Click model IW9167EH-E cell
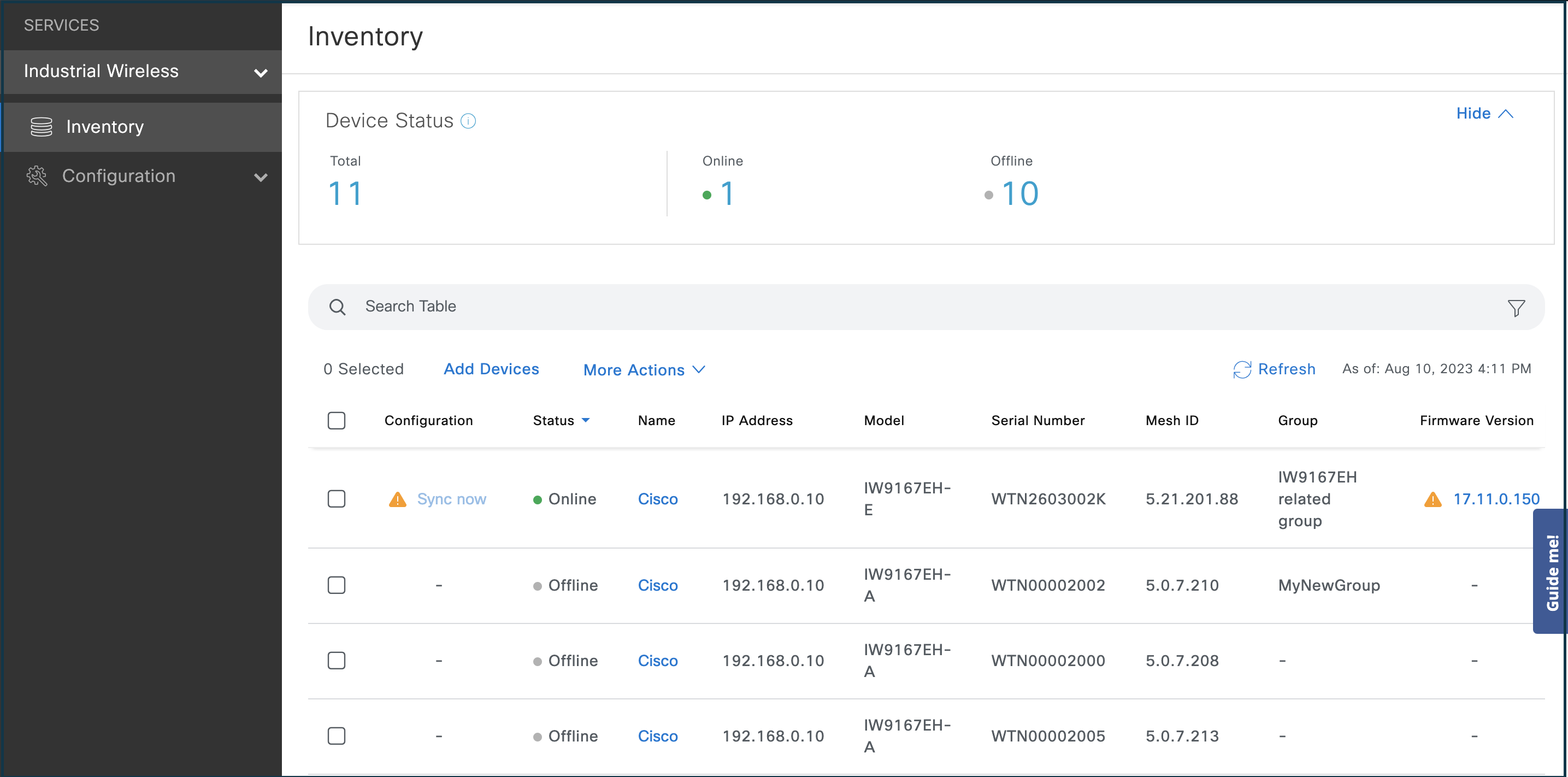1568x777 pixels. point(907,499)
